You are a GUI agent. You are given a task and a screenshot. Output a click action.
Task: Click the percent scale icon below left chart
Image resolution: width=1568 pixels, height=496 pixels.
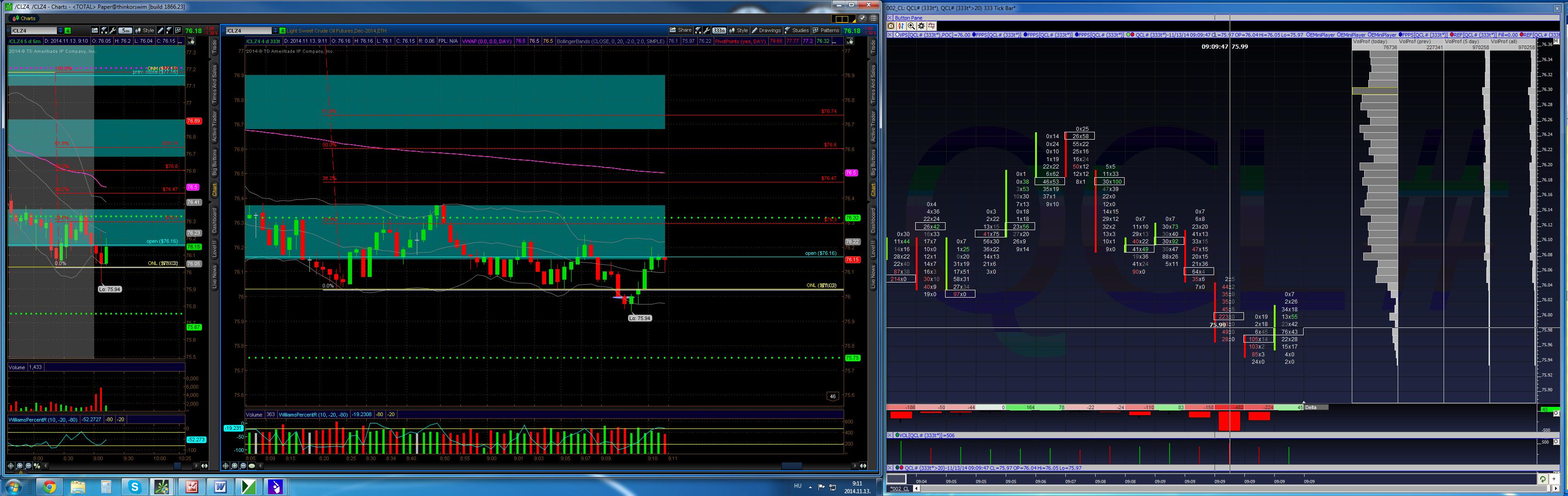pos(37,466)
